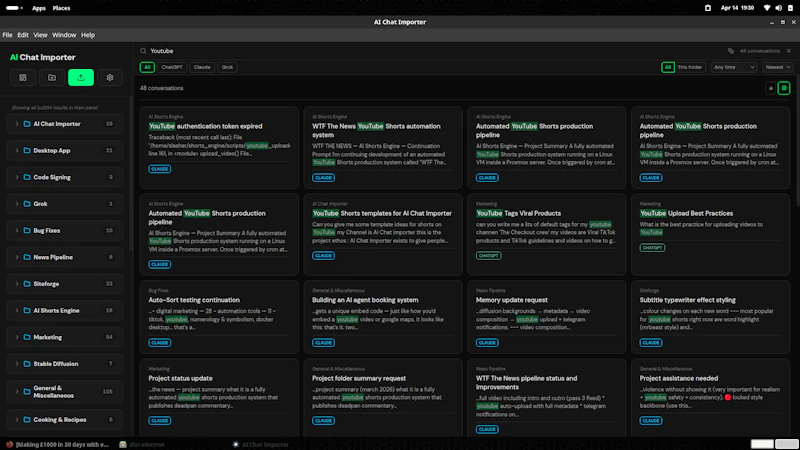Expand the AI Chat Importer folder chevron
Image resolution: width=800 pixels, height=450 pixels.
pyautogui.click(x=17, y=124)
